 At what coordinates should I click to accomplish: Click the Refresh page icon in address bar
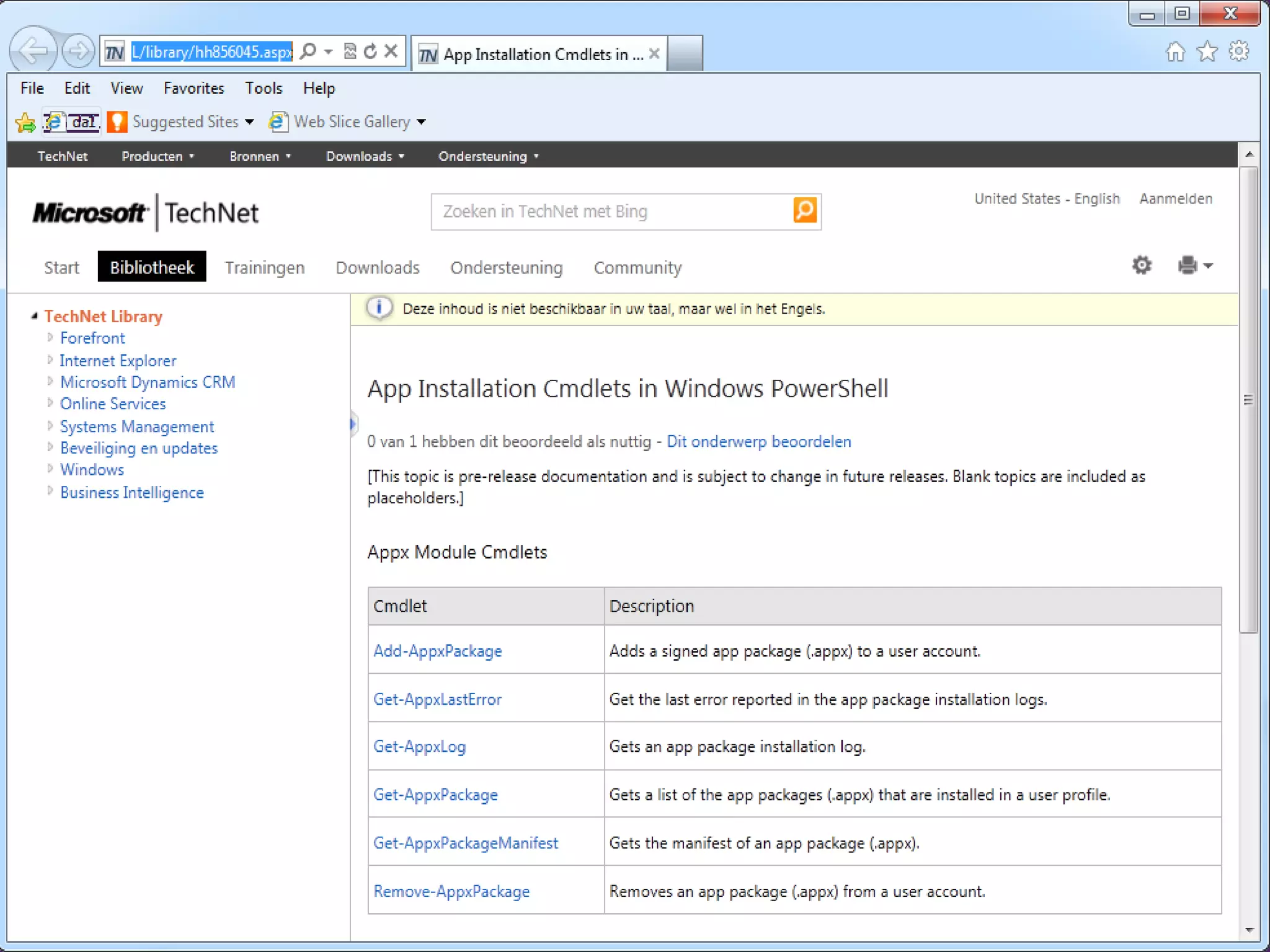tap(370, 51)
